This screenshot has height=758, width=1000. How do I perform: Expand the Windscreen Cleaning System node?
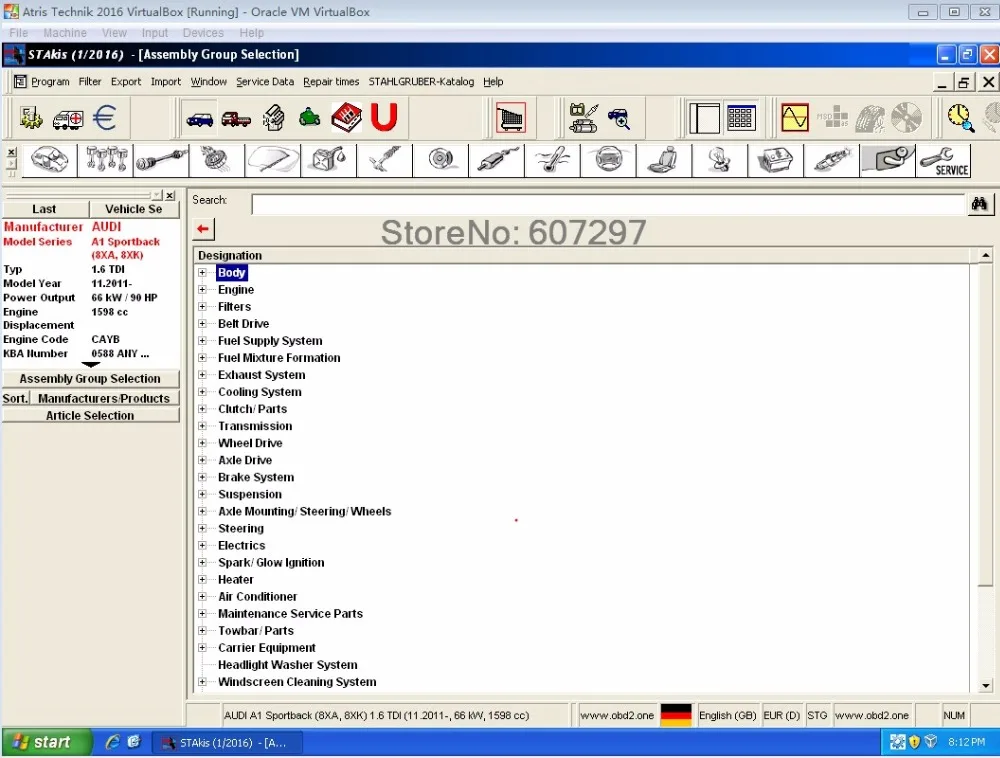coord(202,682)
